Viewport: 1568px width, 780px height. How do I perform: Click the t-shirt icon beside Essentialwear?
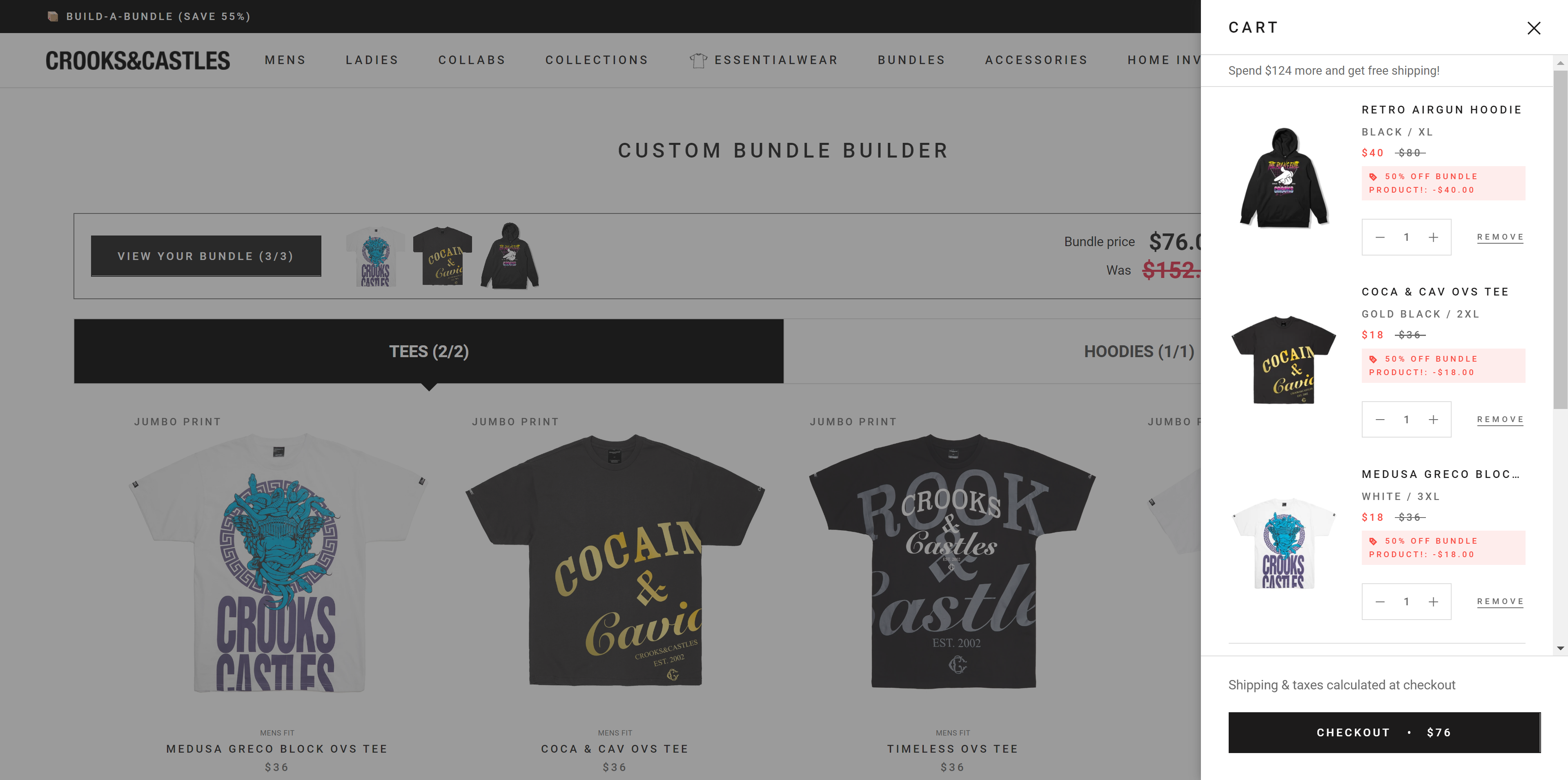coord(698,60)
